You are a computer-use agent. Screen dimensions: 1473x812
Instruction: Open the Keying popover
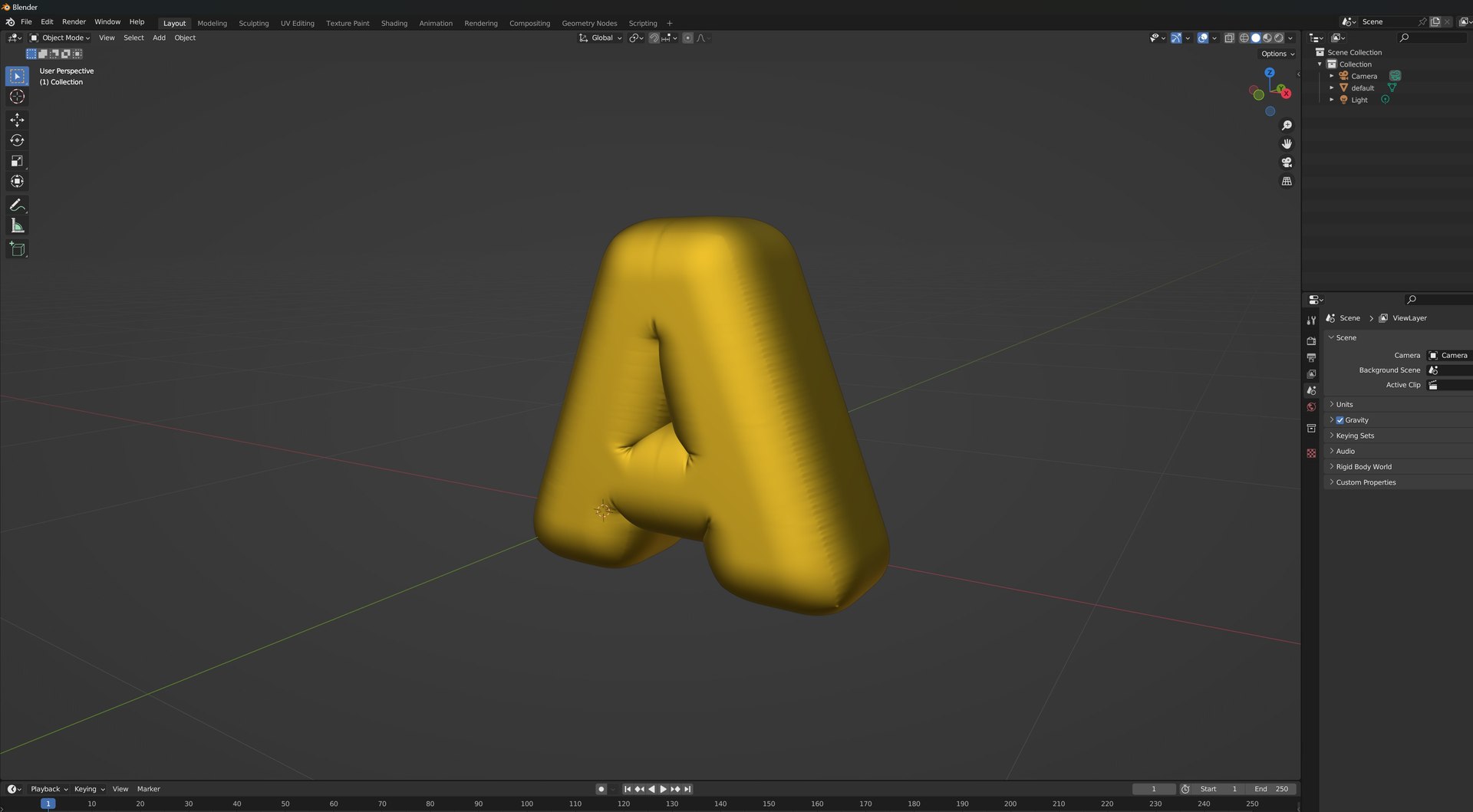(89, 789)
